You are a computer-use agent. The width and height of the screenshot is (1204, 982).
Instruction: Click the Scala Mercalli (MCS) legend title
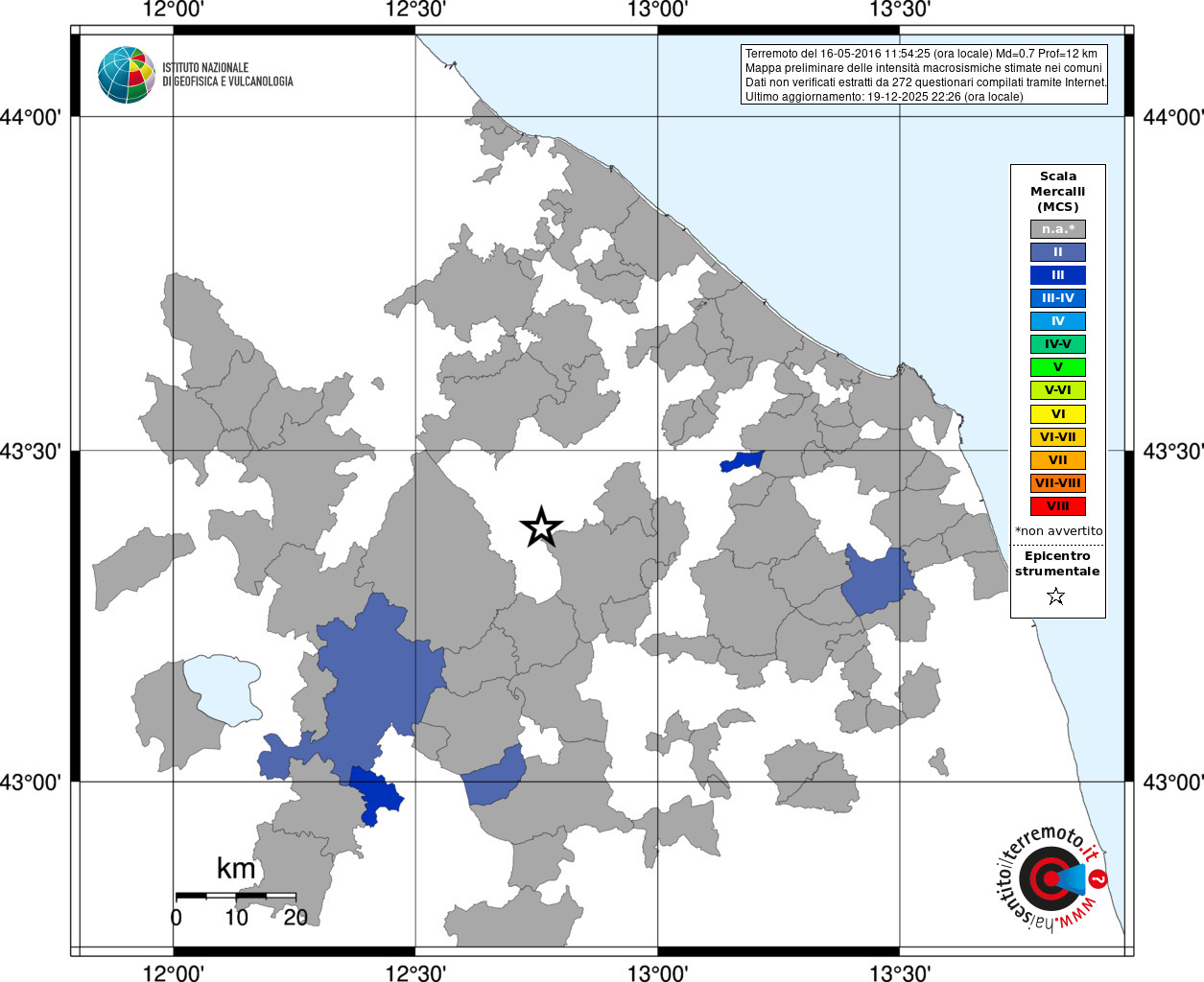pos(1057,192)
